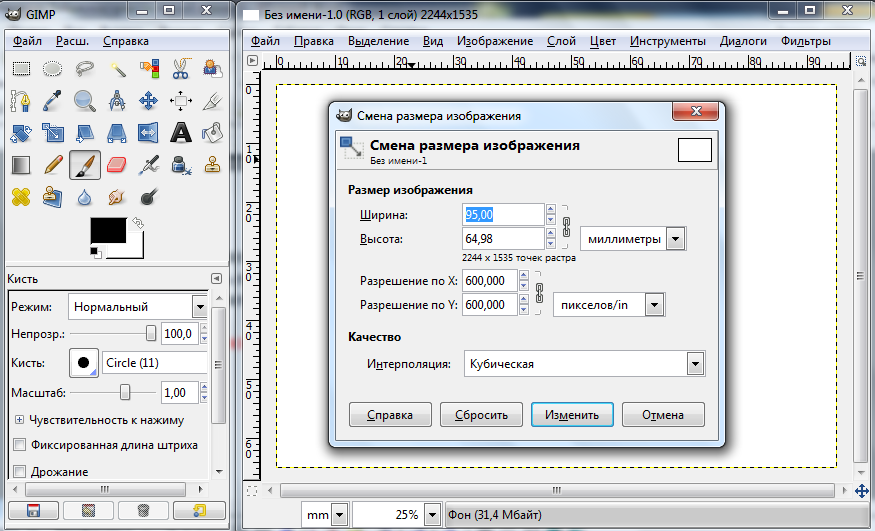Select the Clone stamp tool
This screenshot has width=875, height=531.
[213, 165]
